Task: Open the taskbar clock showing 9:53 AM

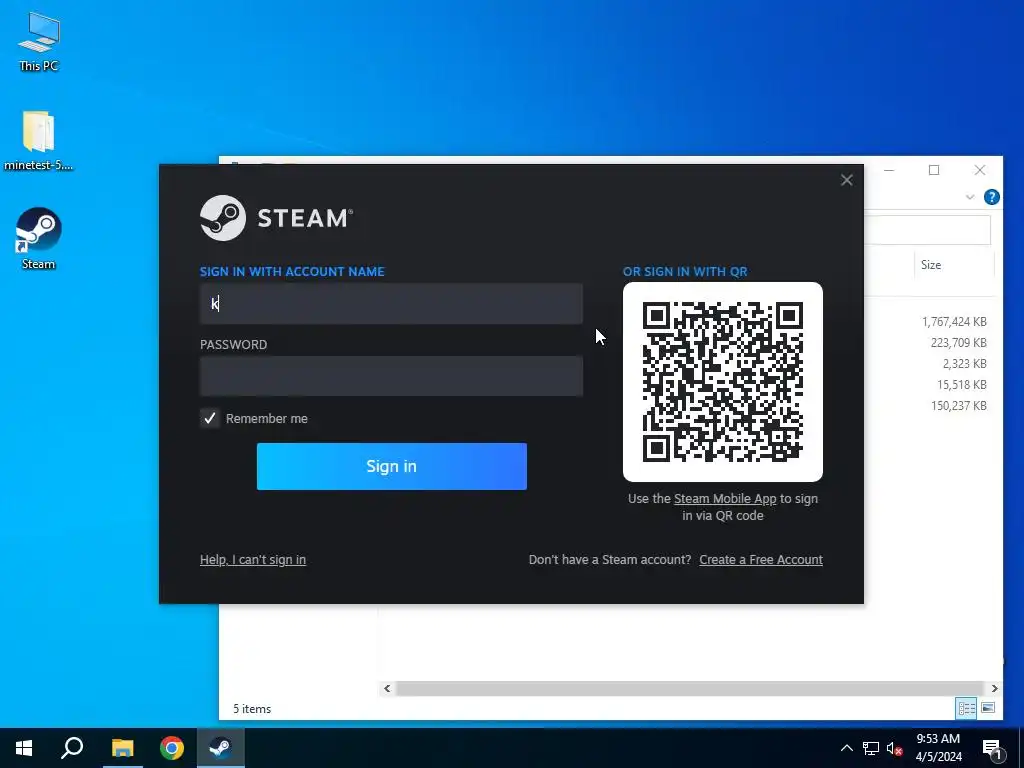Action: click(x=938, y=748)
